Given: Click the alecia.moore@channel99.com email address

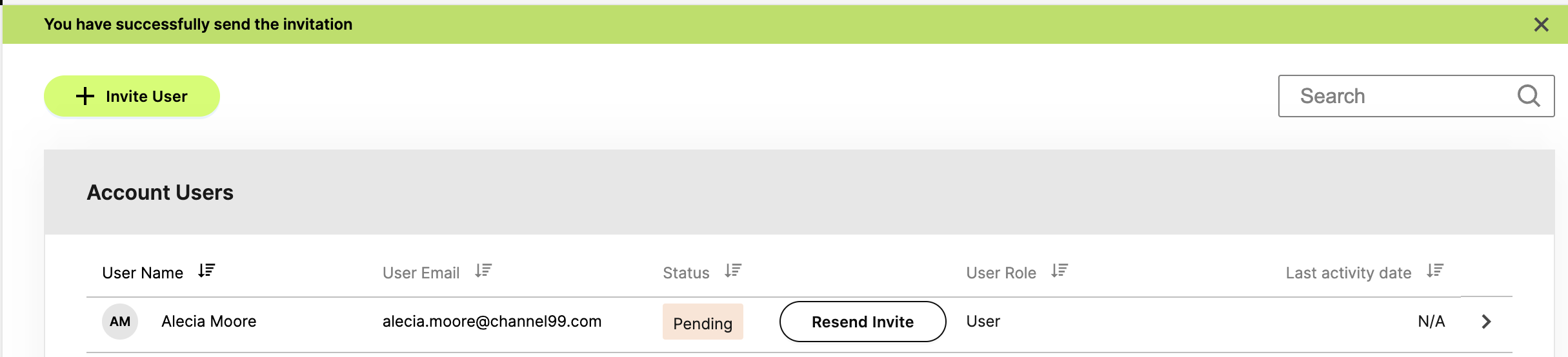Looking at the screenshot, I should pos(492,321).
